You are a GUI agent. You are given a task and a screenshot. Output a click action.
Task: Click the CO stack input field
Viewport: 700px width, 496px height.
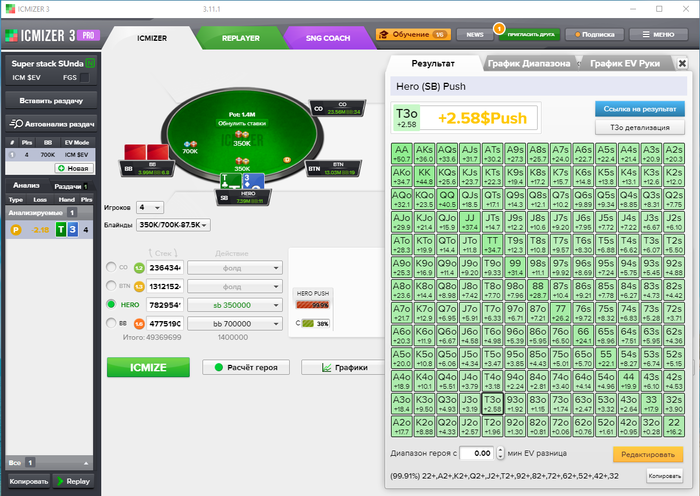pyautogui.click(x=165, y=268)
